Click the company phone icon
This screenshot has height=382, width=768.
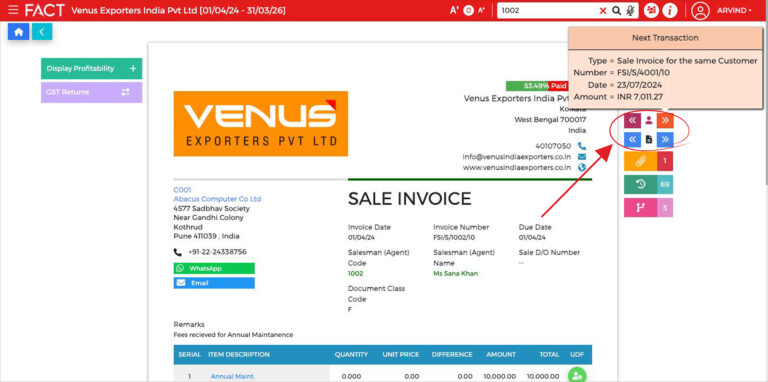[x=582, y=146]
